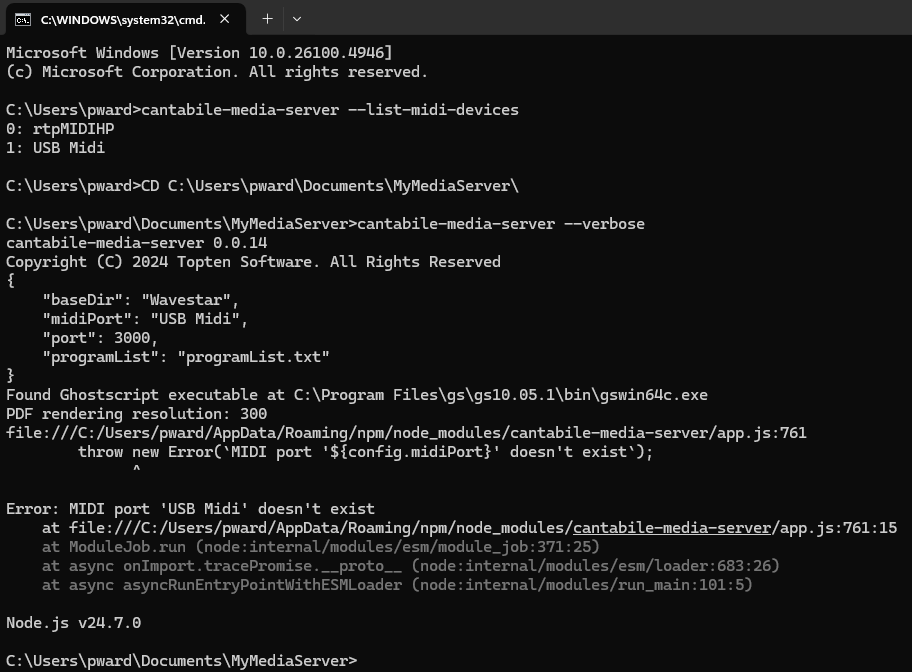Click the "1: USB Midi" device line
The height and width of the screenshot is (672, 912).
[x=56, y=148]
